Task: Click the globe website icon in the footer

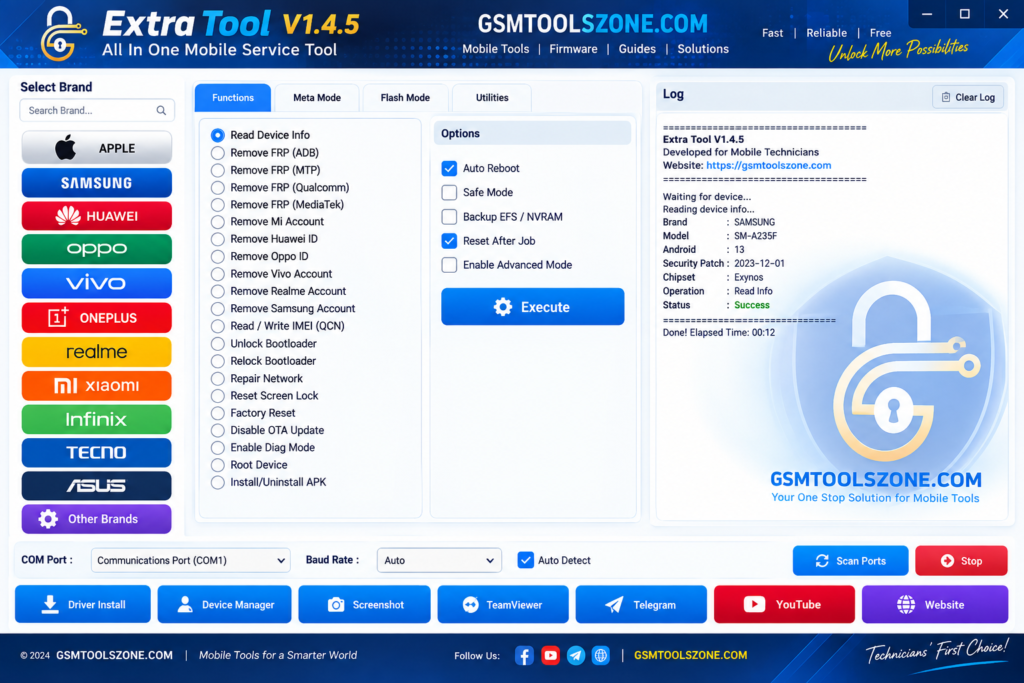Action: pyautogui.click(x=601, y=655)
